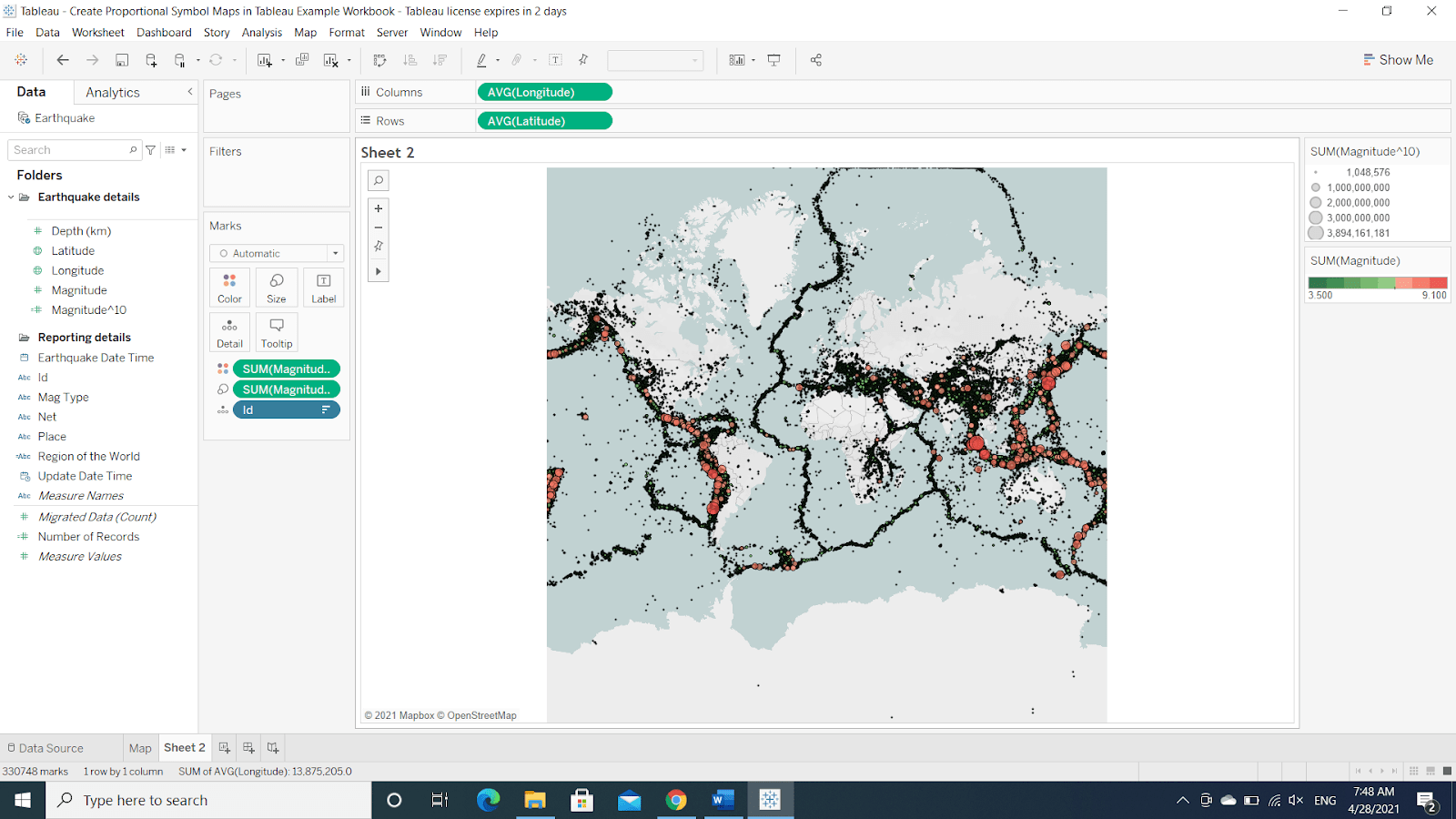
Task: Open the Color shelf on the Marks card
Action: pyautogui.click(x=229, y=288)
